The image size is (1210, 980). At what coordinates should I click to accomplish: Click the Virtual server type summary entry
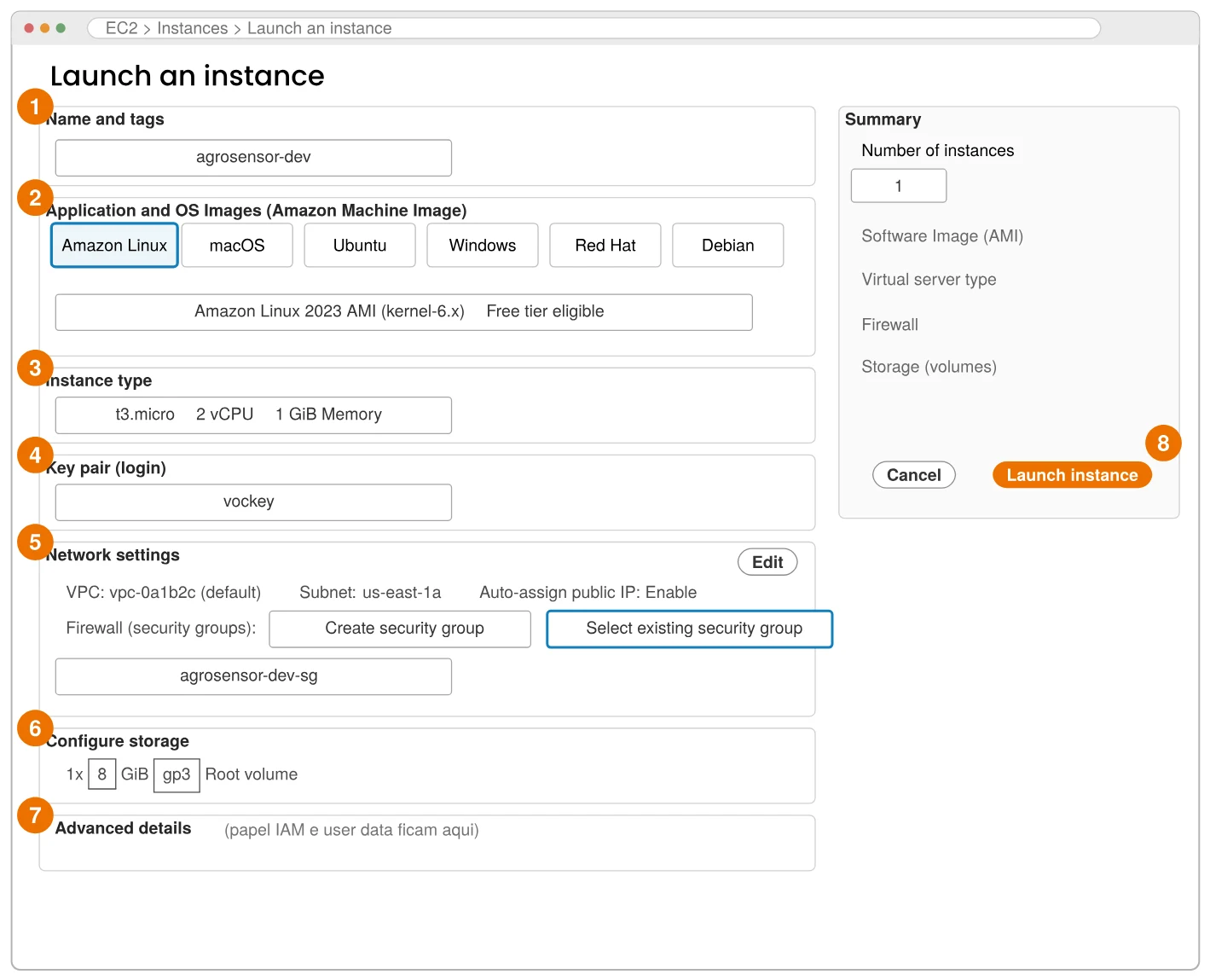[x=929, y=280]
